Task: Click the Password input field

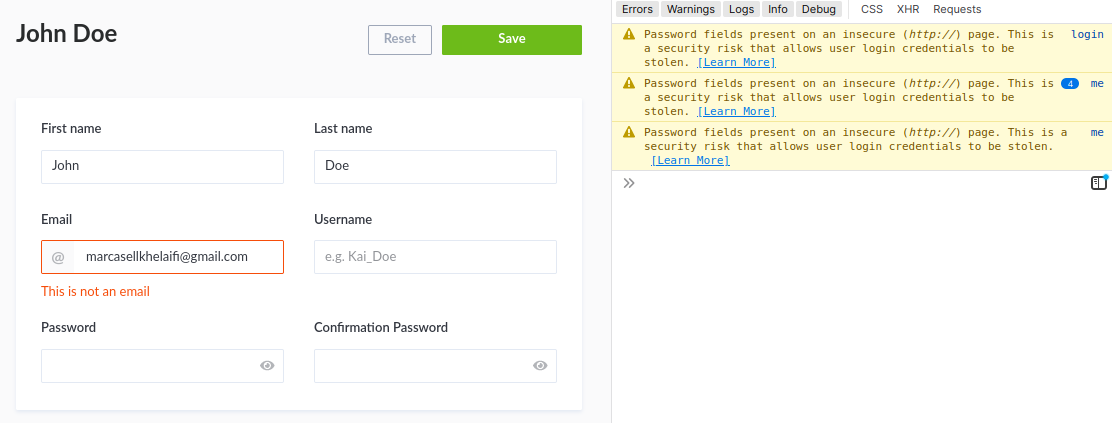Action: click(162, 366)
